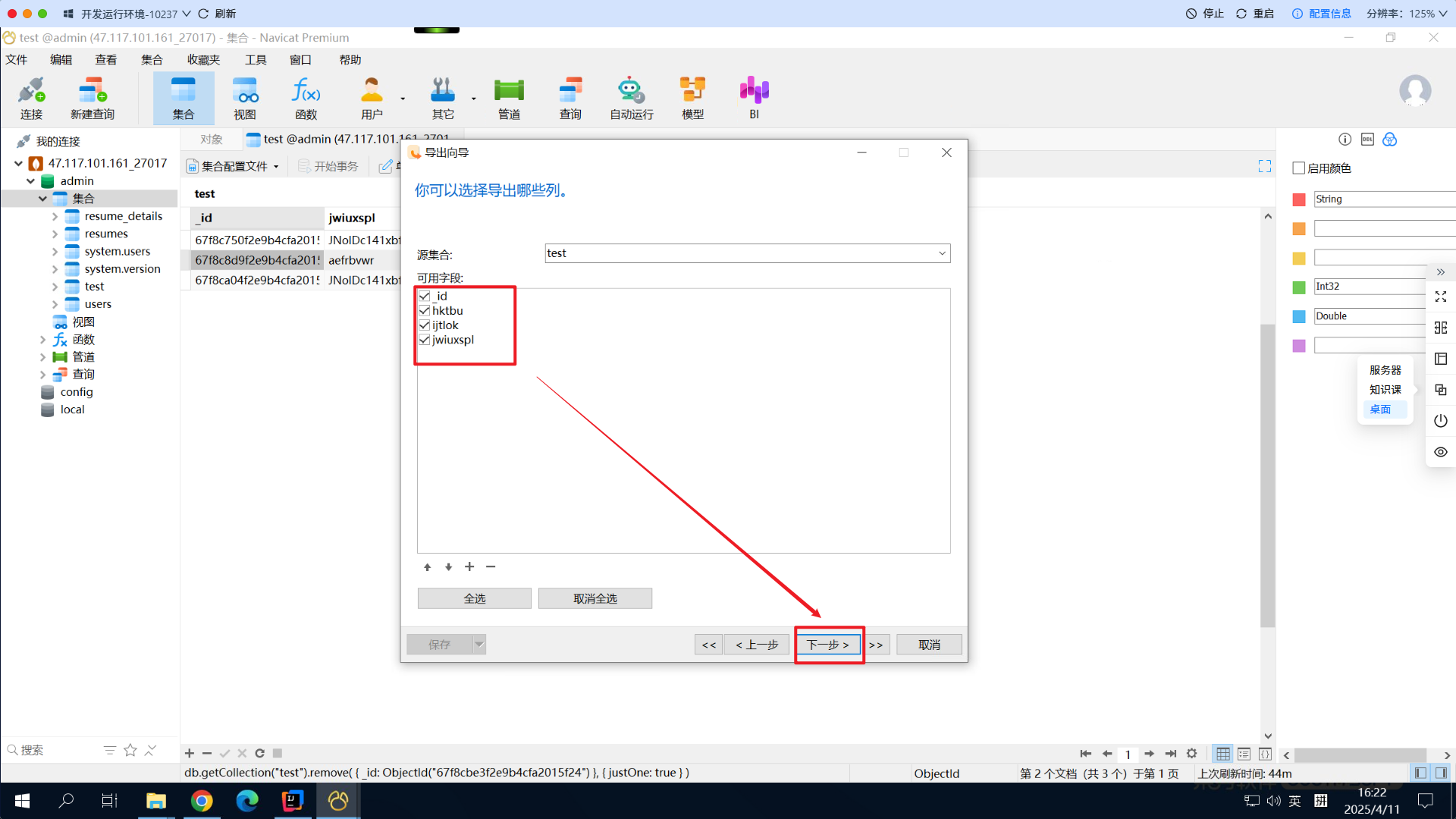Collapse the 47.117.101.161_27017 connection node

tap(18, 163)
